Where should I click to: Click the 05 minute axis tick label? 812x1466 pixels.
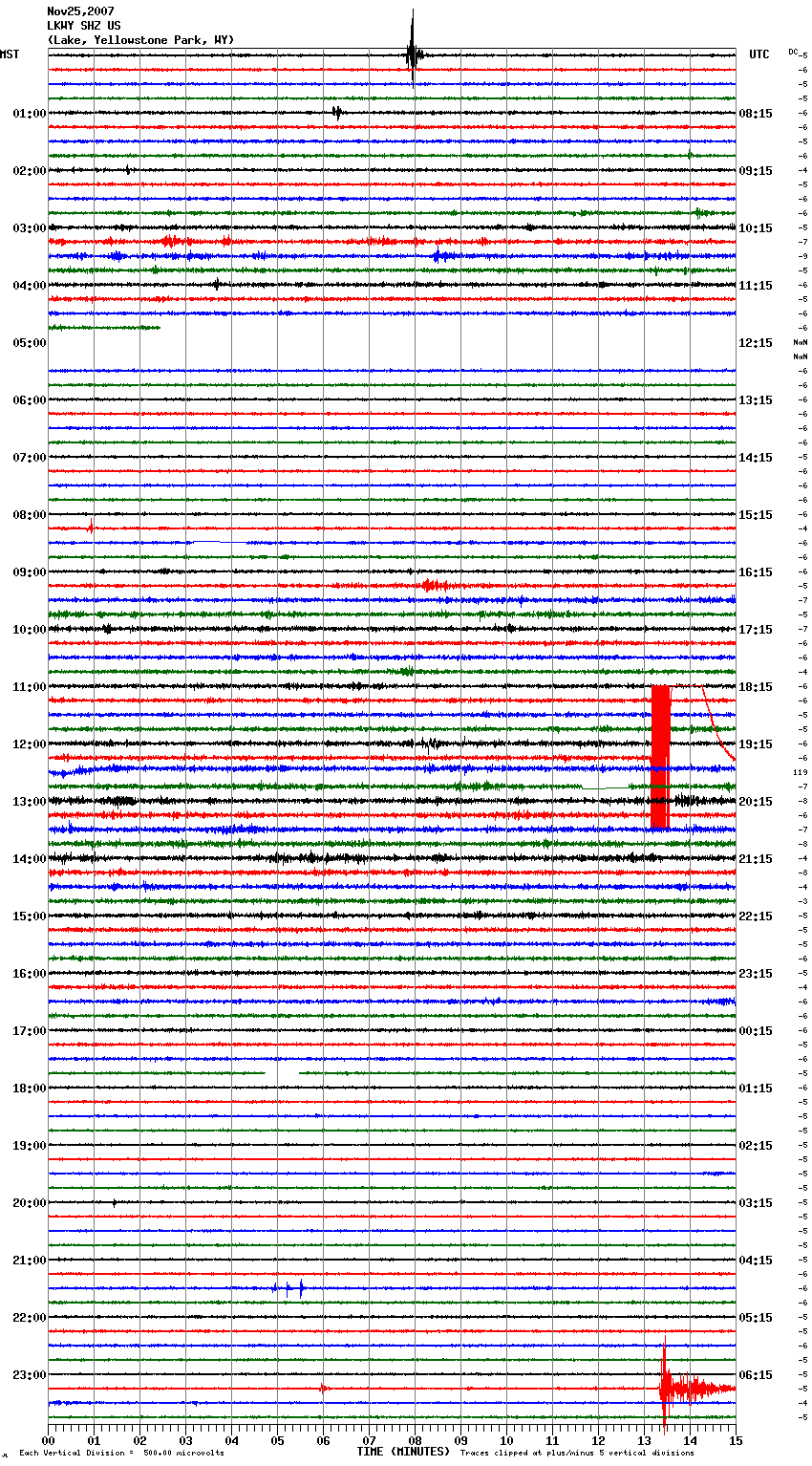coord(277,1440)
